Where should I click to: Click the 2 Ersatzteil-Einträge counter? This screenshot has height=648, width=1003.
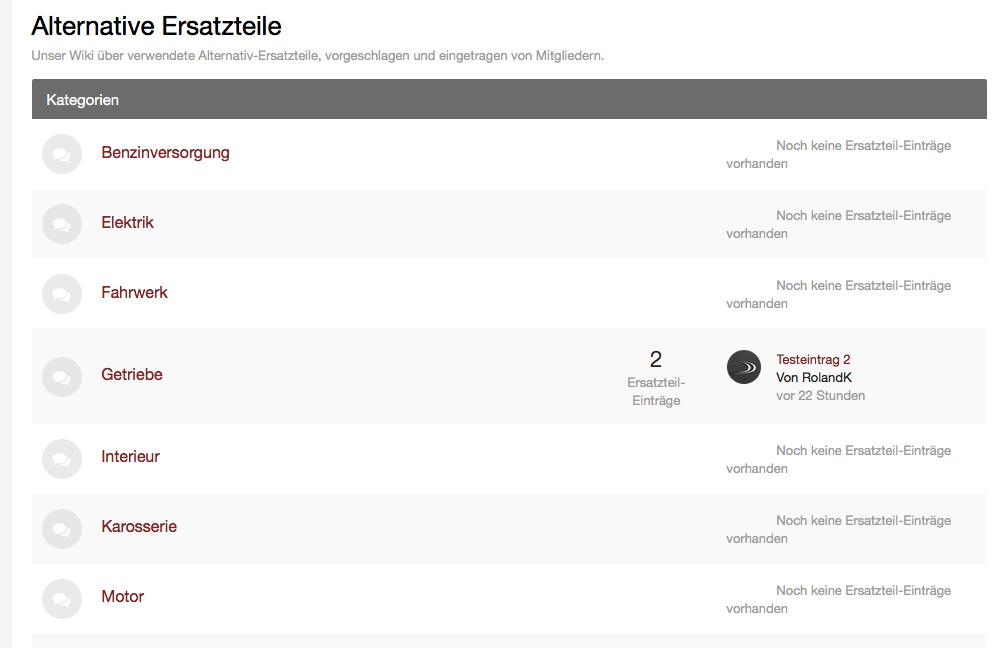pyautogui.click(x=656, y=377)
